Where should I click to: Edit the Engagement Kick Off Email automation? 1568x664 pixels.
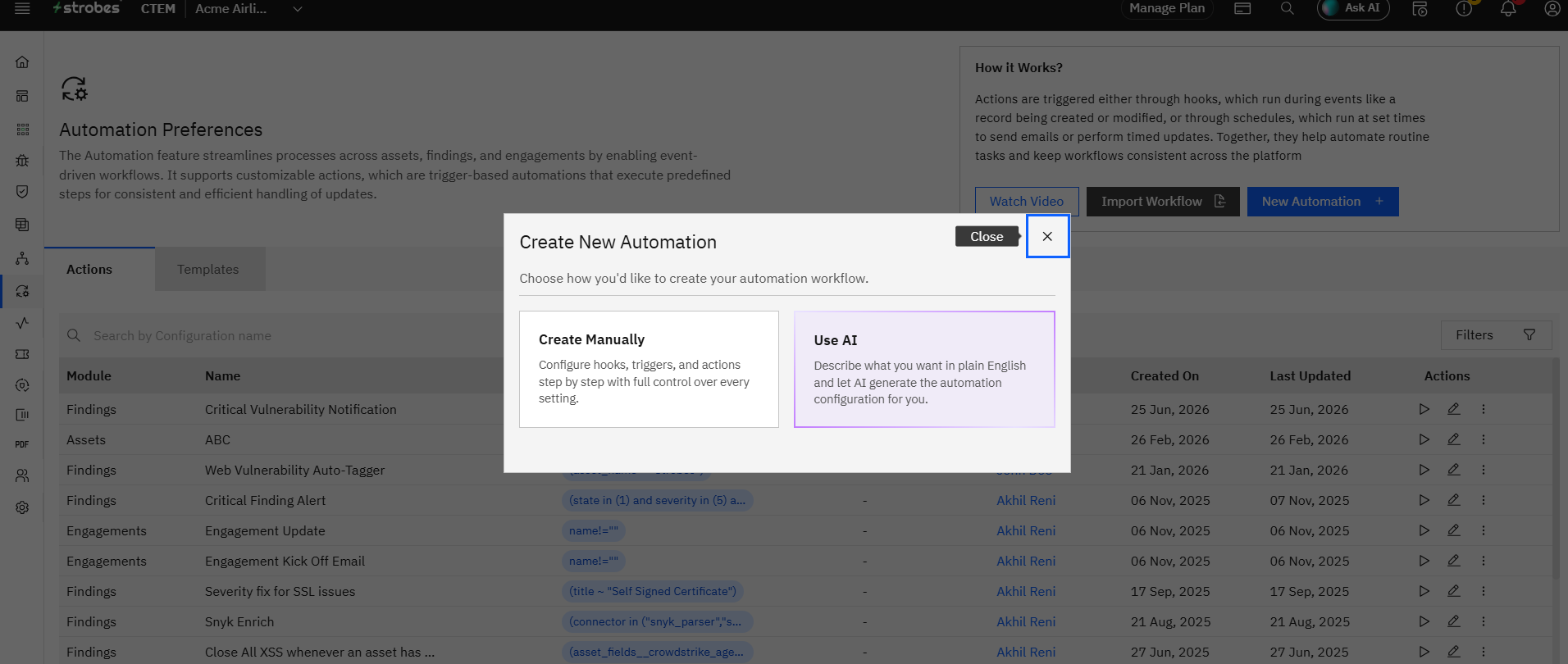point(1454,561)
